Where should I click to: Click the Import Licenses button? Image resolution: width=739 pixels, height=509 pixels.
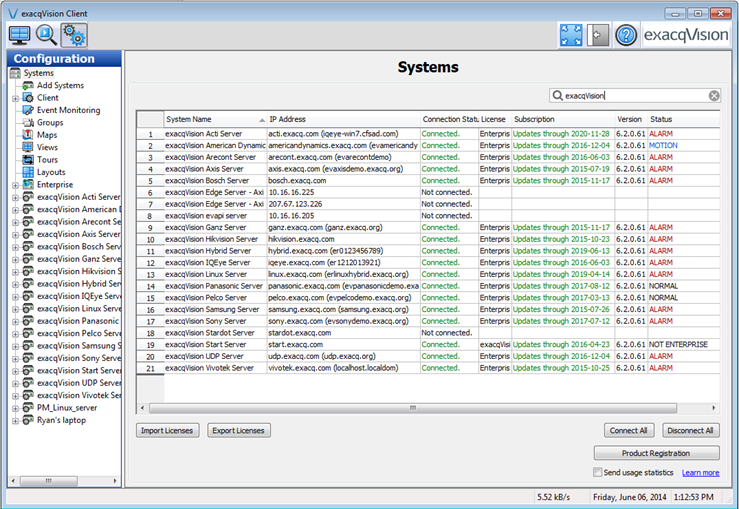[x=166, y=430]
